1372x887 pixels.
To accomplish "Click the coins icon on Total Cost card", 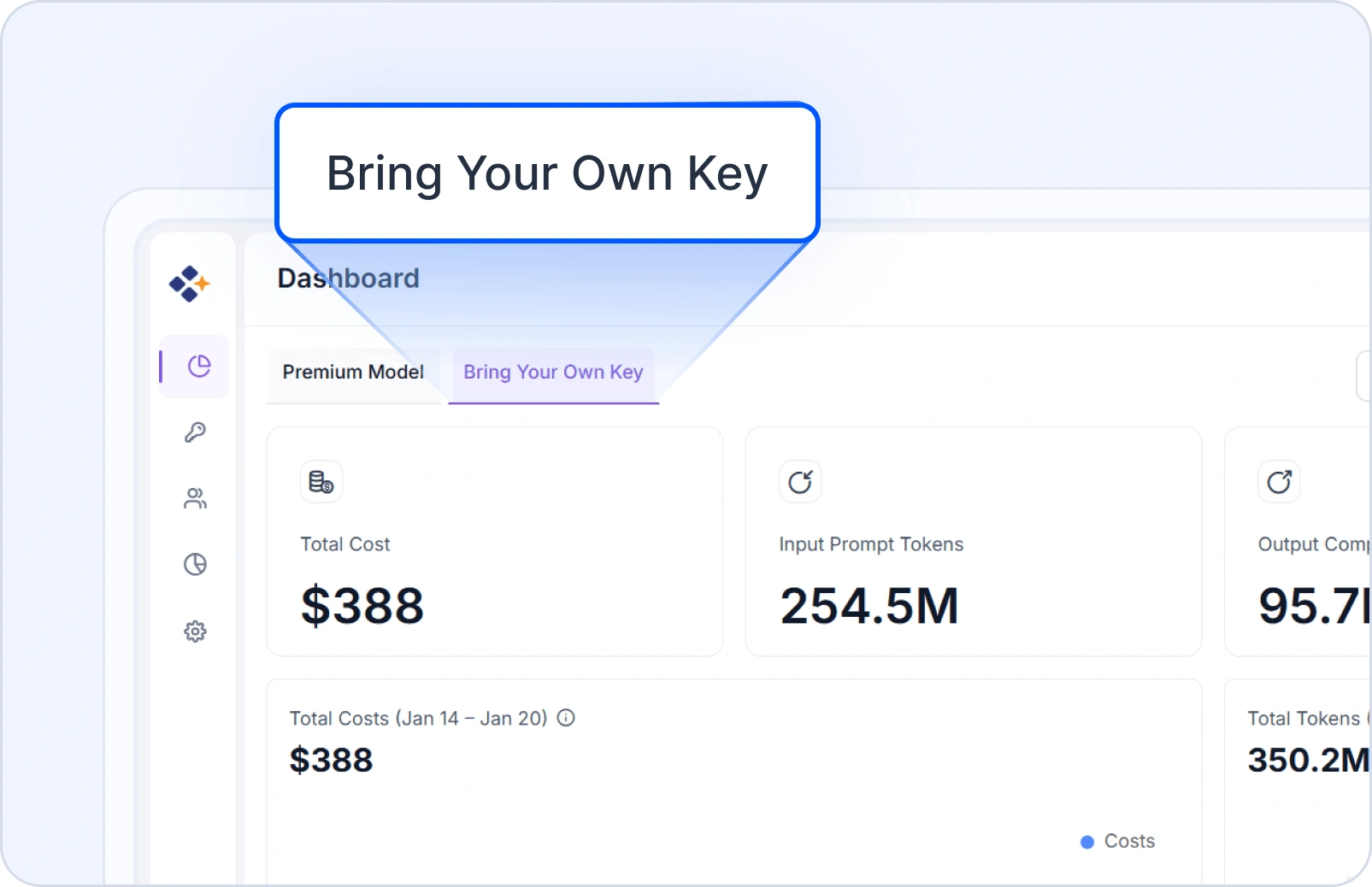I will (x=321, y=482).
